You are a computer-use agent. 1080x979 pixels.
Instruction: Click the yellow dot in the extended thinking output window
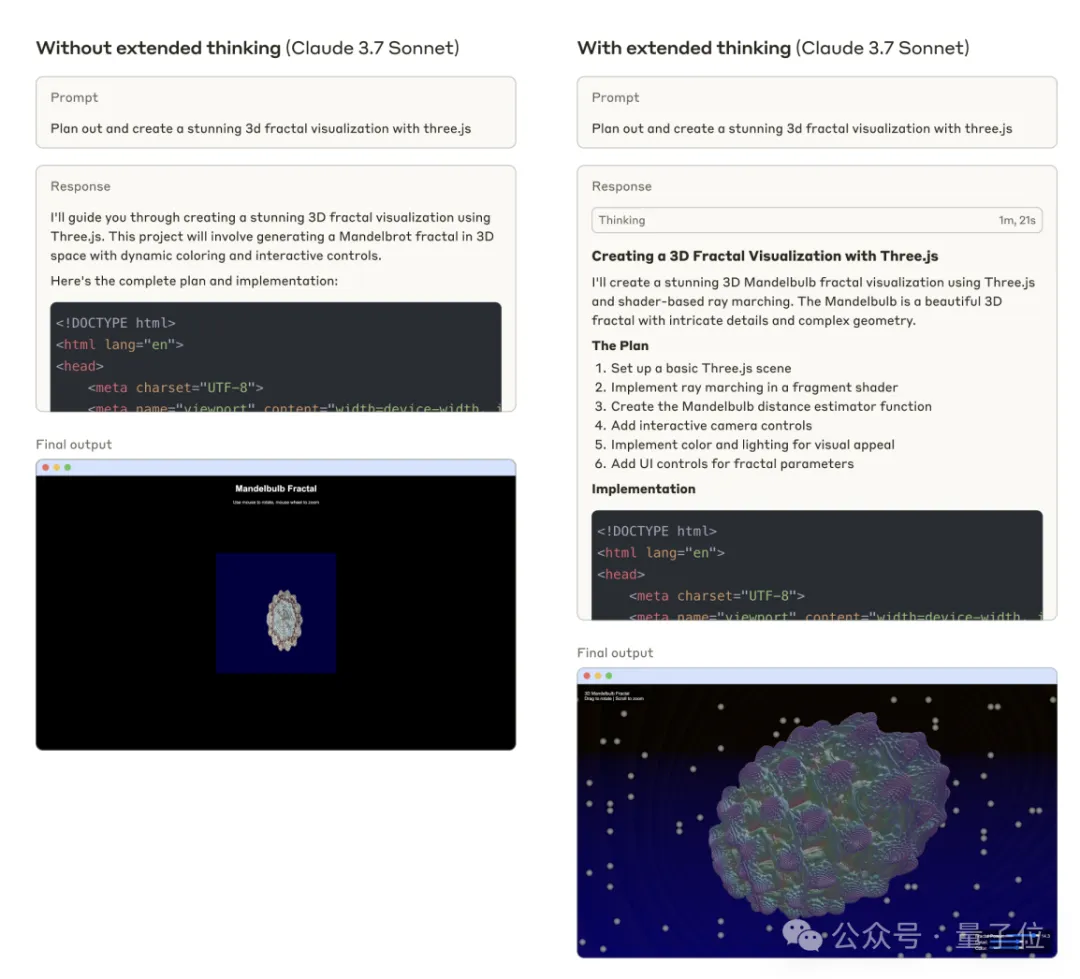pyautogui.click(x=598, y=676)
